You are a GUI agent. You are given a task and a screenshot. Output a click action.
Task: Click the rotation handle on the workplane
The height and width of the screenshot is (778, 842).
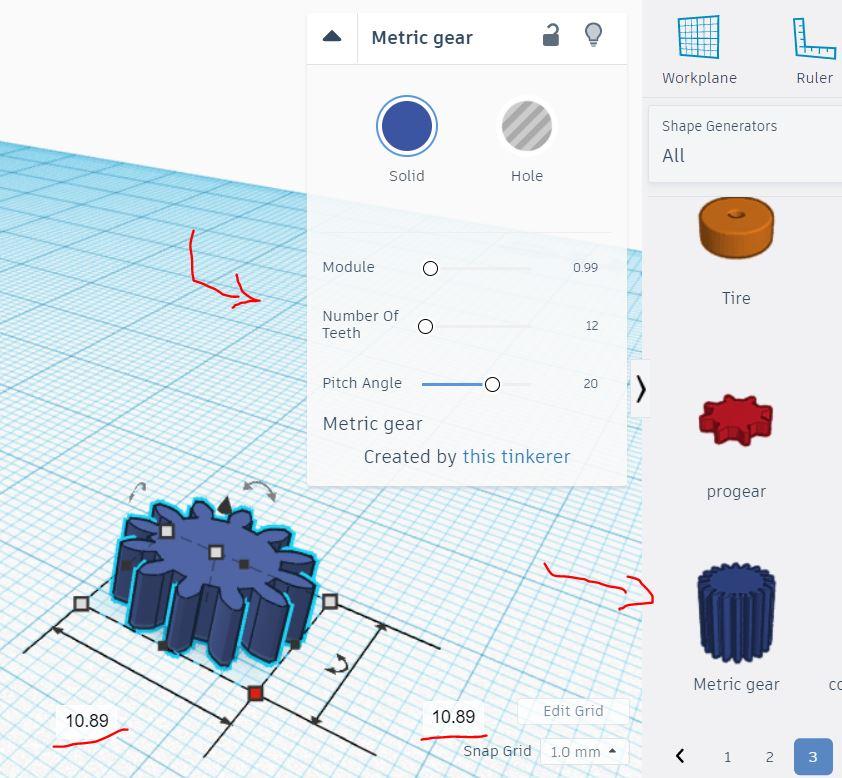(338, 665)
